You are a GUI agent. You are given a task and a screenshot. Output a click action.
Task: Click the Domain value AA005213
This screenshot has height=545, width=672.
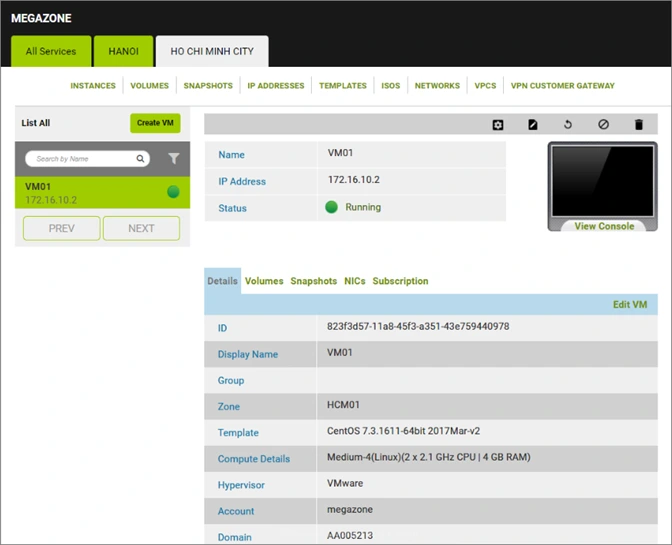[x=350, y=536]
